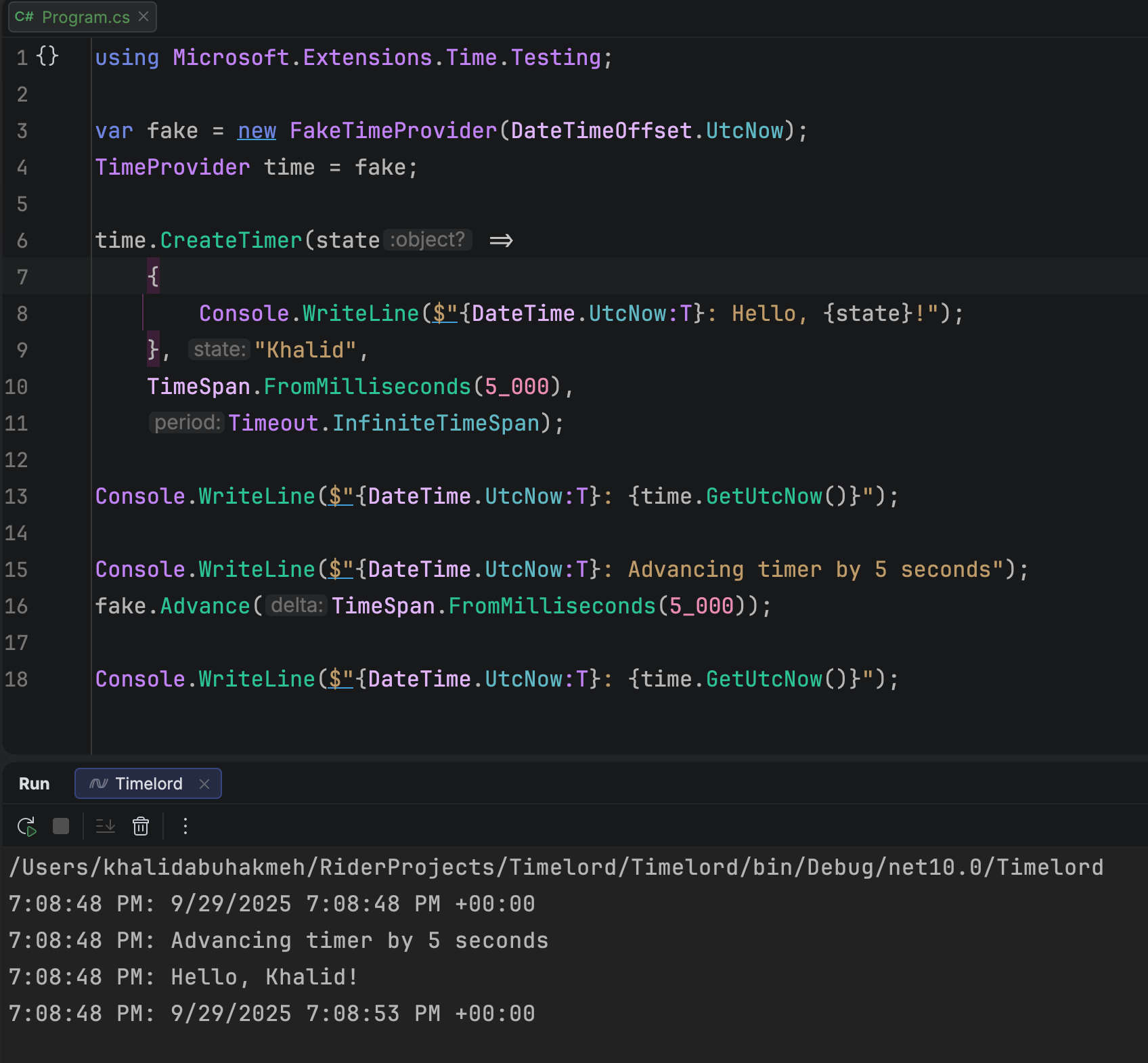The height and width of the screenshot is (1063, 1148).
Task: Close the Program.cs editor tab
Action: pyautogui.click(x=143, y=16)
